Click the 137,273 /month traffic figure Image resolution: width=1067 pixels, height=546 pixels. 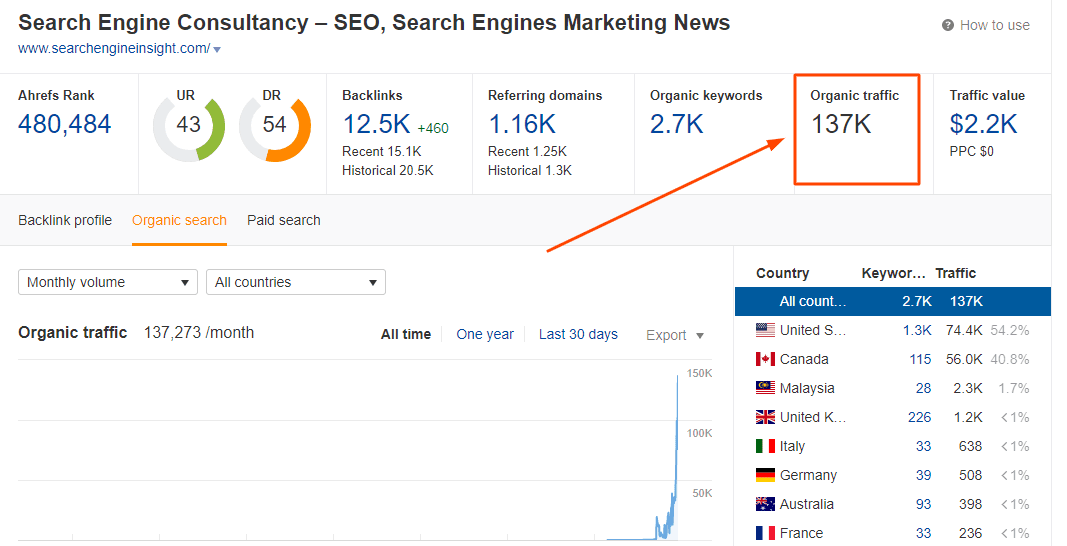point(199,332)
